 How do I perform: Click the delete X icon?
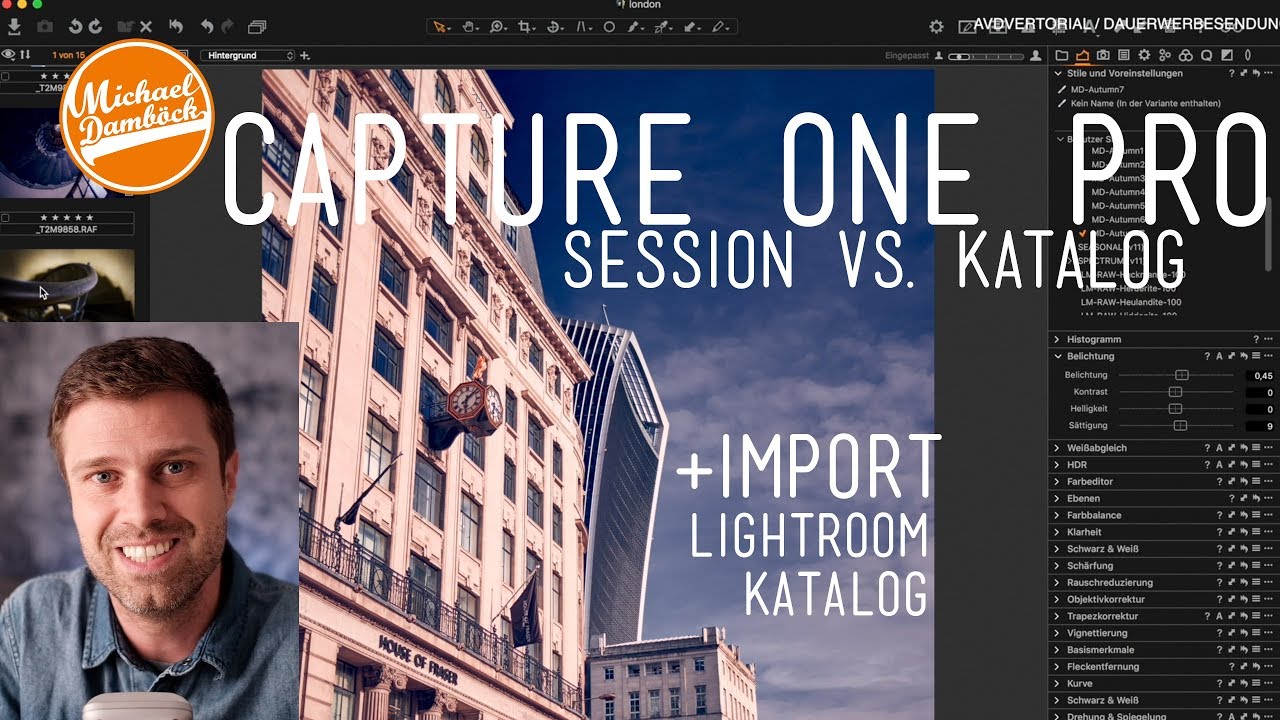coord(146,27)
